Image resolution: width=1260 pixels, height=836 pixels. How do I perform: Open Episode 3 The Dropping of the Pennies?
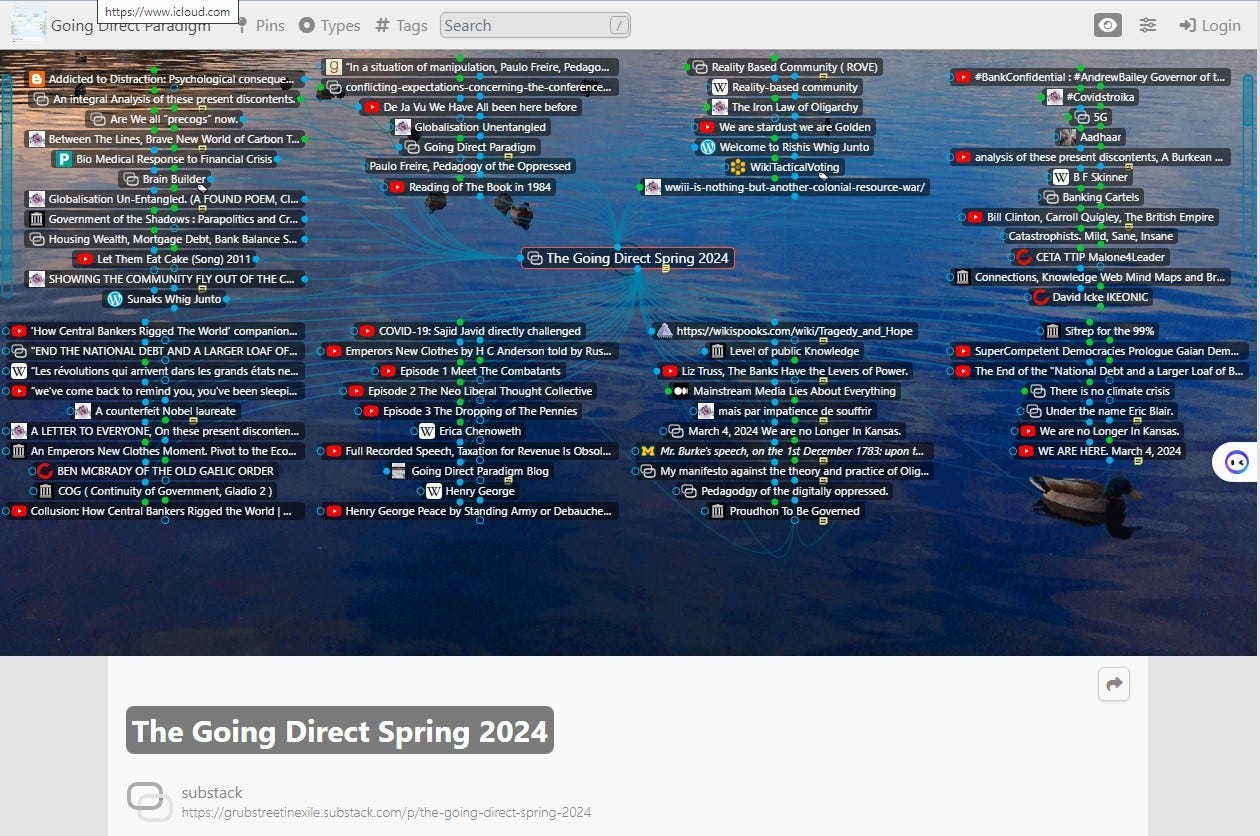click(469, 411)
